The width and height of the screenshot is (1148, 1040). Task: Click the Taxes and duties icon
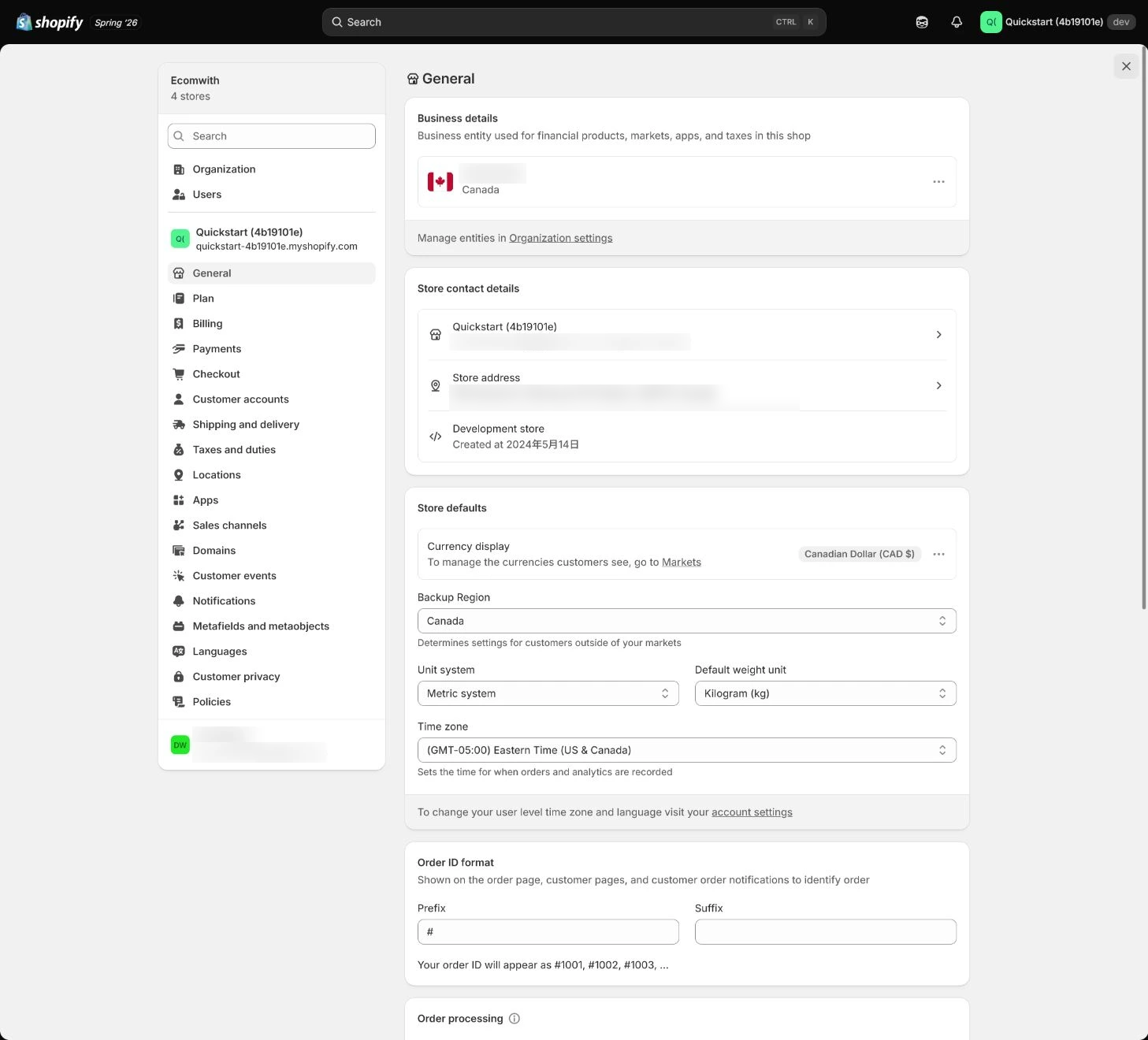click(x=179, y=450)
